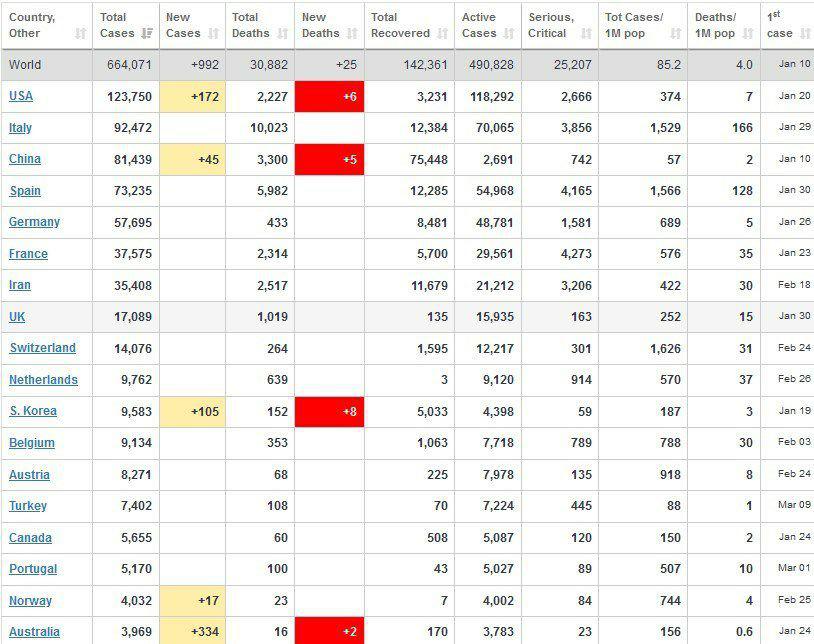Select Netherlands total deaths 639

(277, 380)
